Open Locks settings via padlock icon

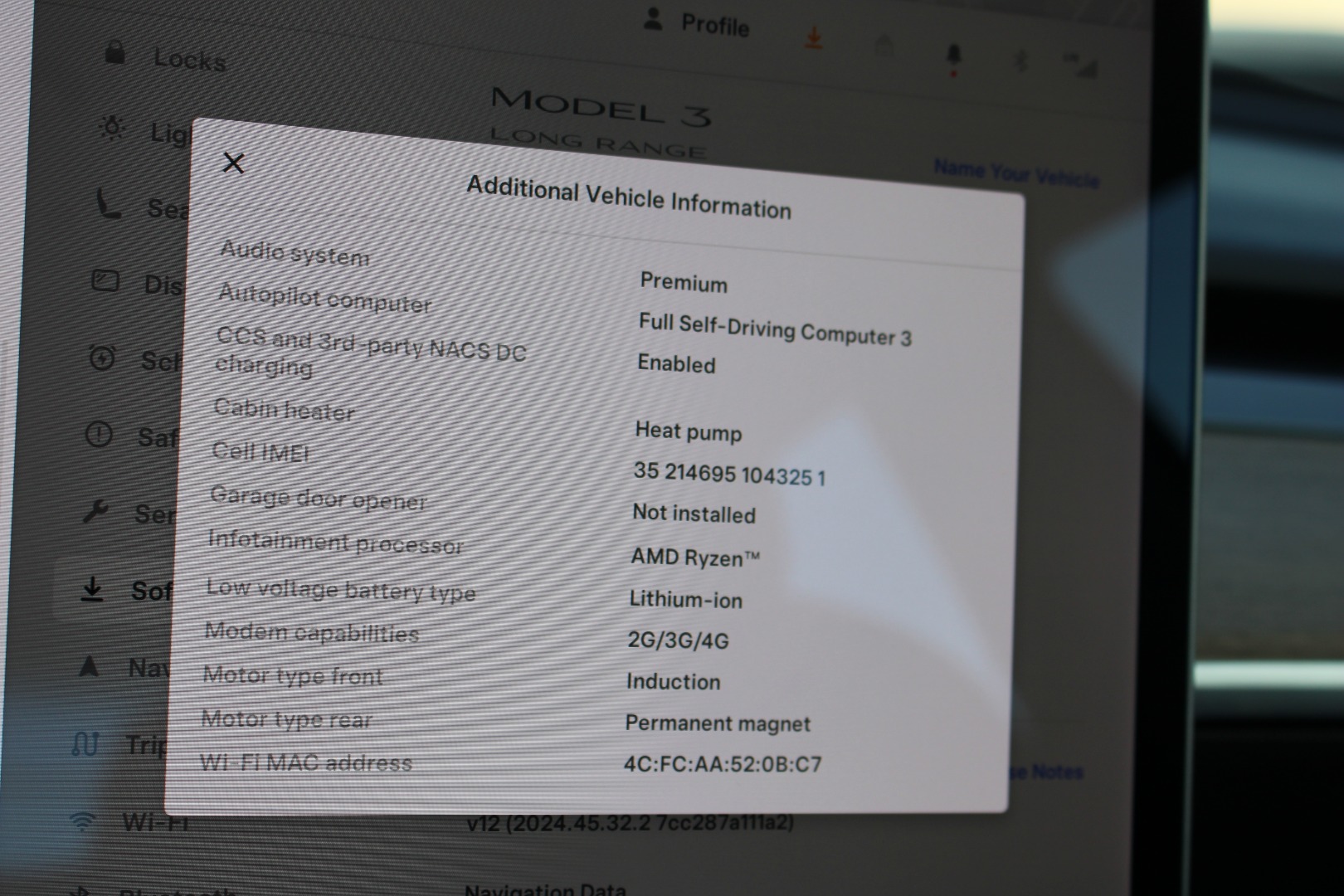(115, 53)
